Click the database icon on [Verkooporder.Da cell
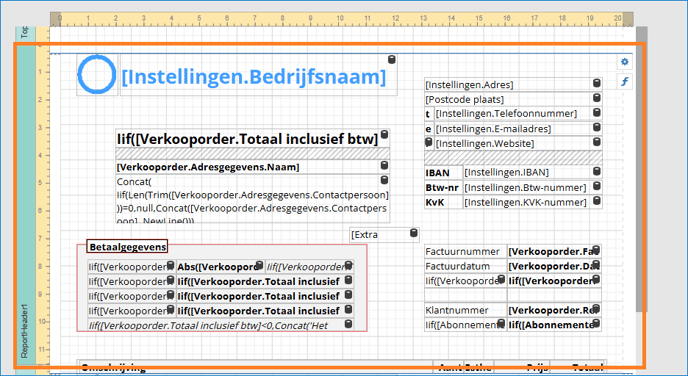This screenshot has width=688, height=376. click(x=596, y=265)
